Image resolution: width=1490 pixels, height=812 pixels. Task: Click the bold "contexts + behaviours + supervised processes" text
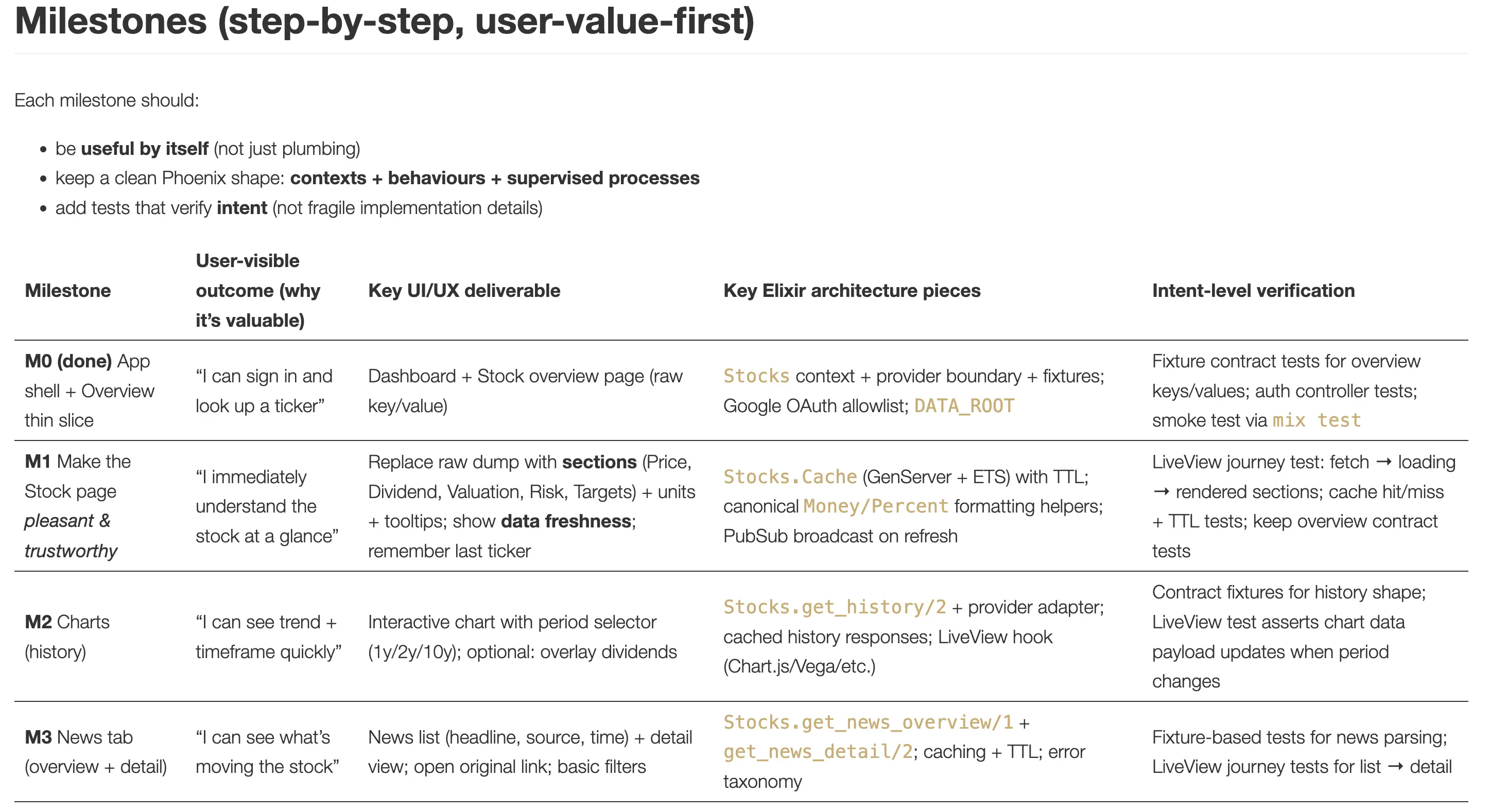click(495, 178)
